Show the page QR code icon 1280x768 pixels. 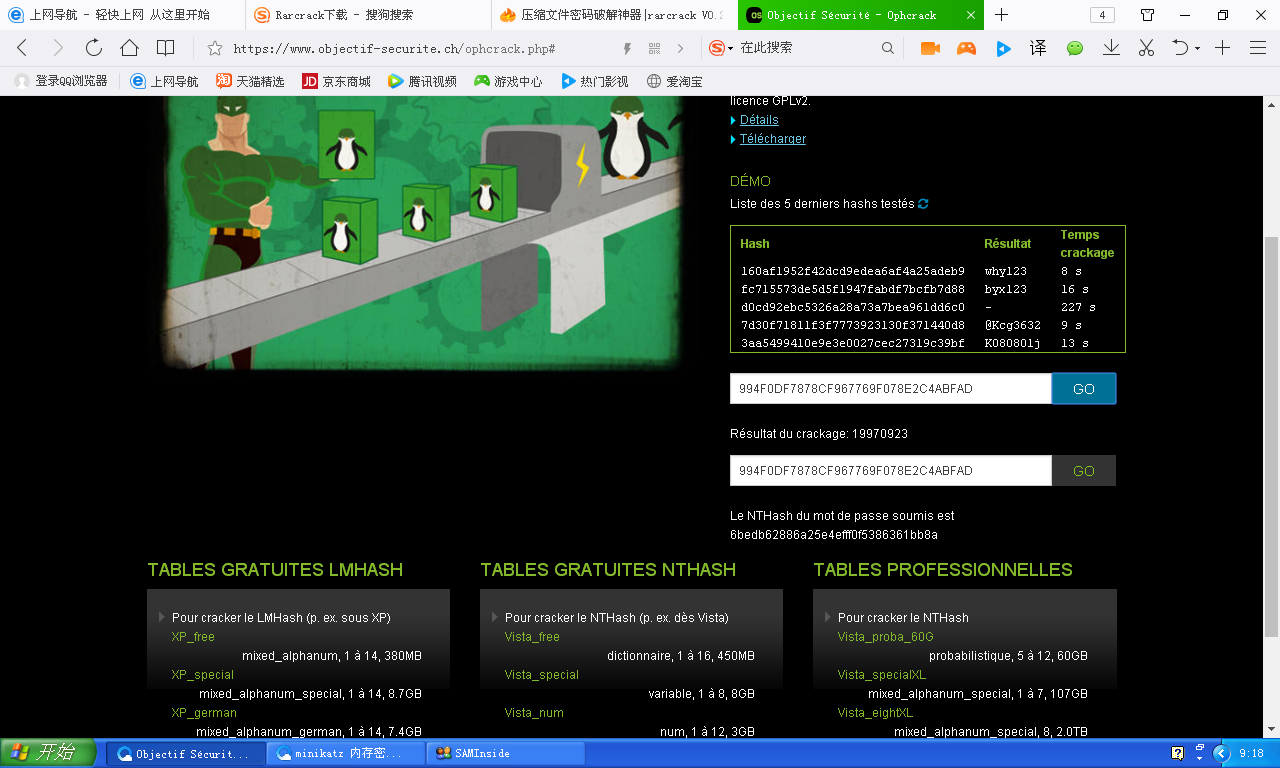(655, 48)
